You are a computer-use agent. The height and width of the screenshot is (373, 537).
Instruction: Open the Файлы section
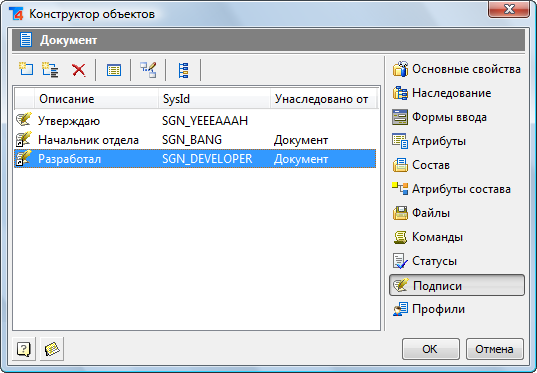(421, 213)
